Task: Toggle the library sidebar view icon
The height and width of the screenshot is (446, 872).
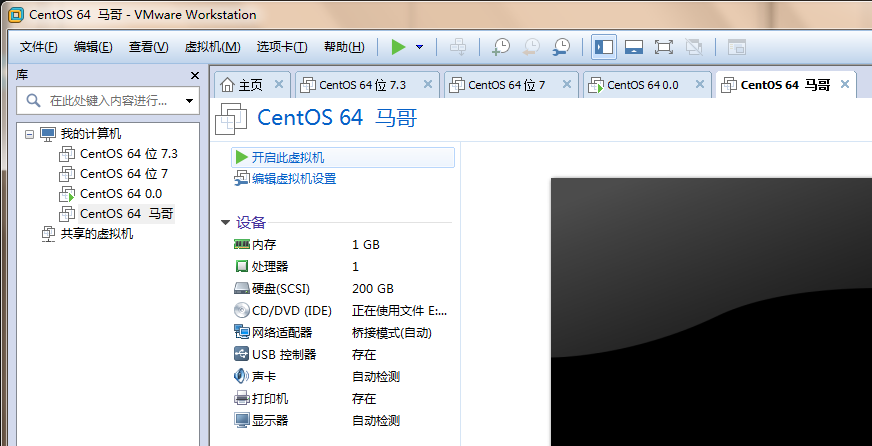Action: (603, 47)
